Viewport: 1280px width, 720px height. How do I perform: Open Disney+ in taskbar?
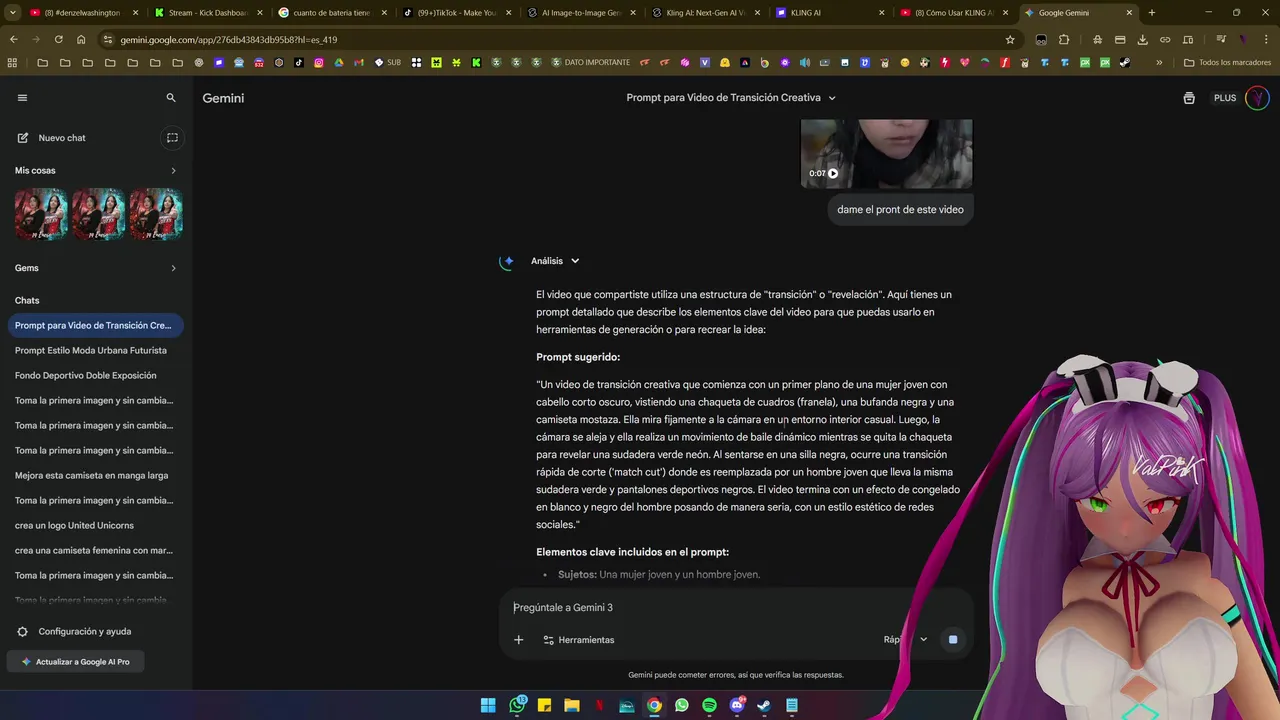[627, 705]
